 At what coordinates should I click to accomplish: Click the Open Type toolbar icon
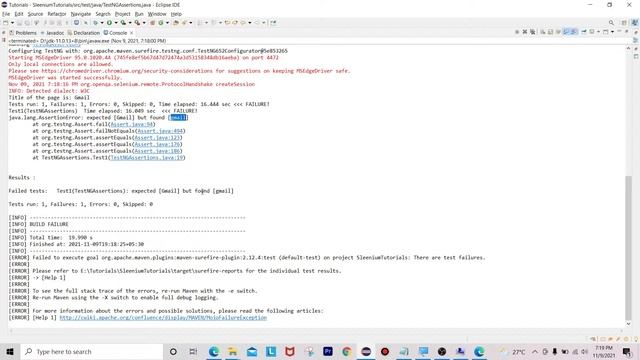[176, 23]
